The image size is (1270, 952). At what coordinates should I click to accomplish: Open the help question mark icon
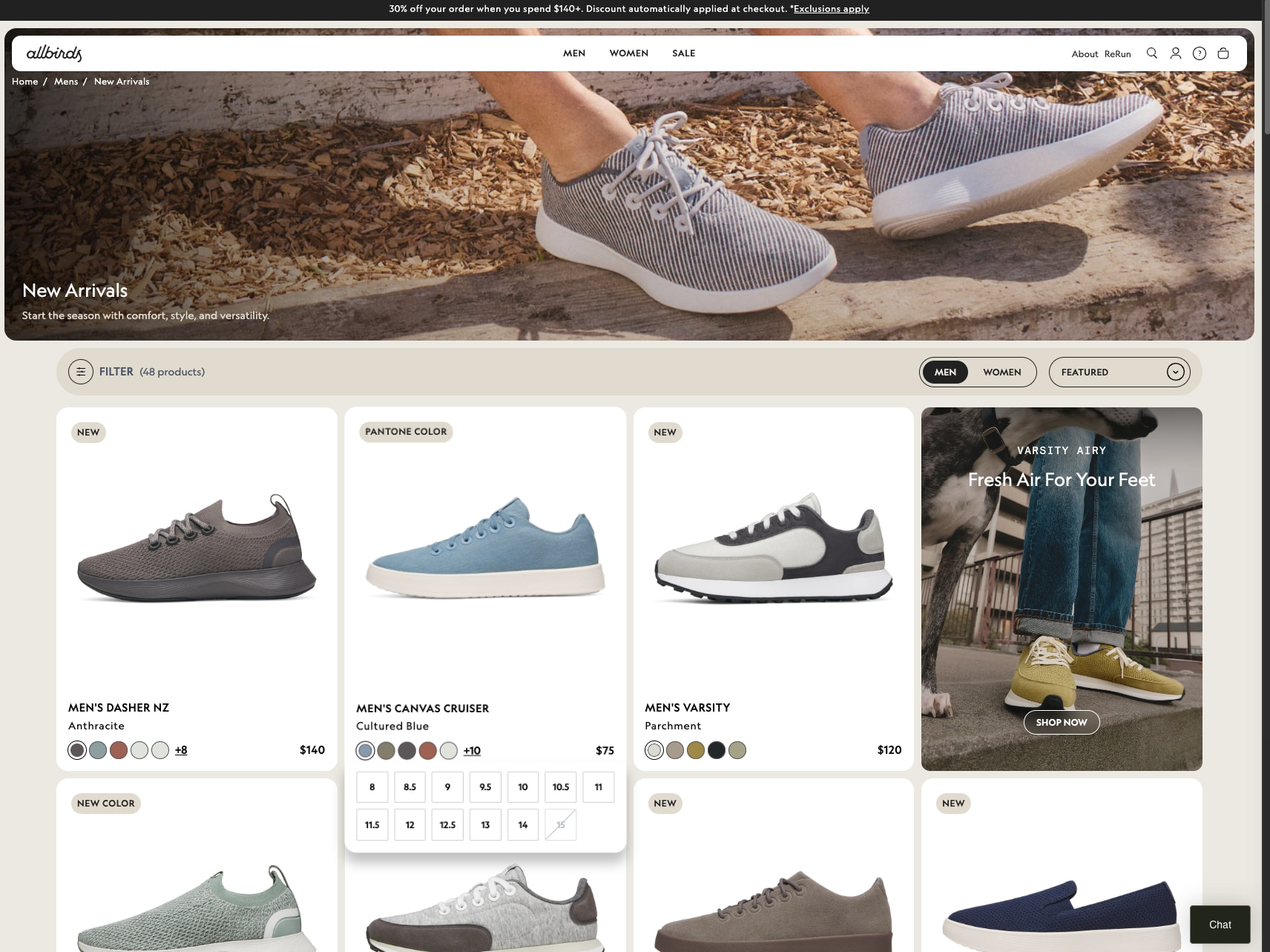coord(1200,53)
